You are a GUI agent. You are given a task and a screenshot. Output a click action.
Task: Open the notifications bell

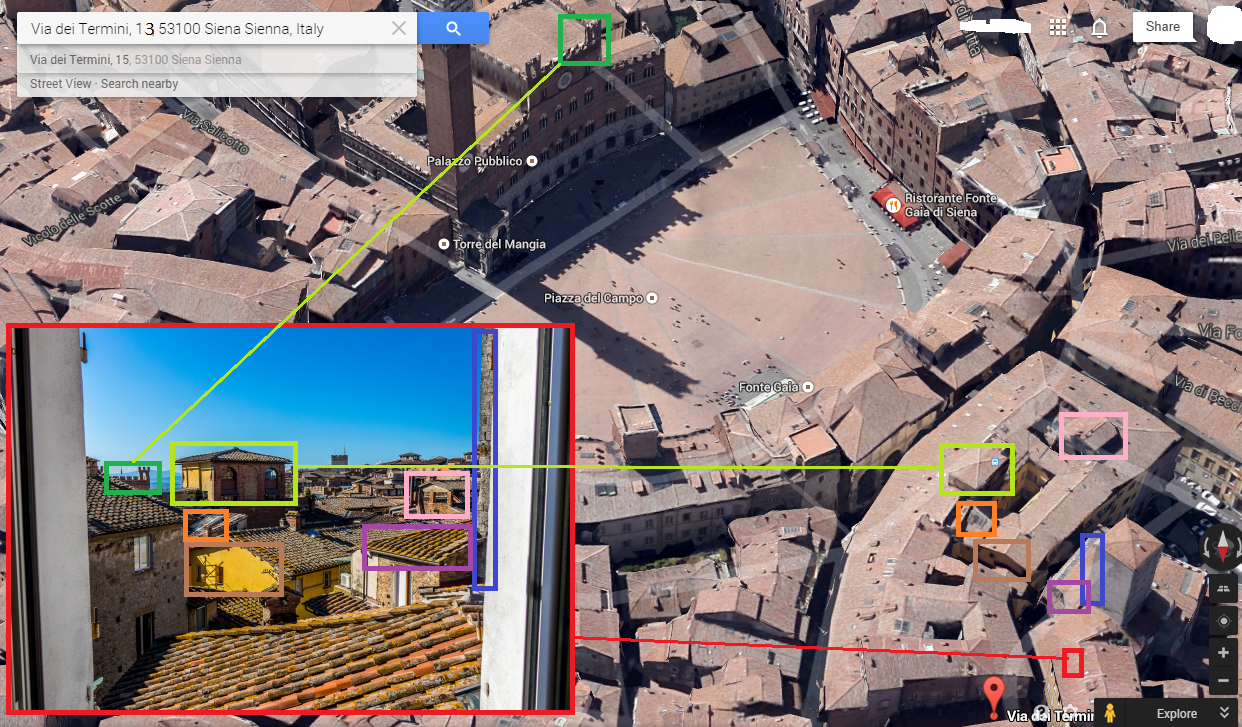pos(1099,27)
